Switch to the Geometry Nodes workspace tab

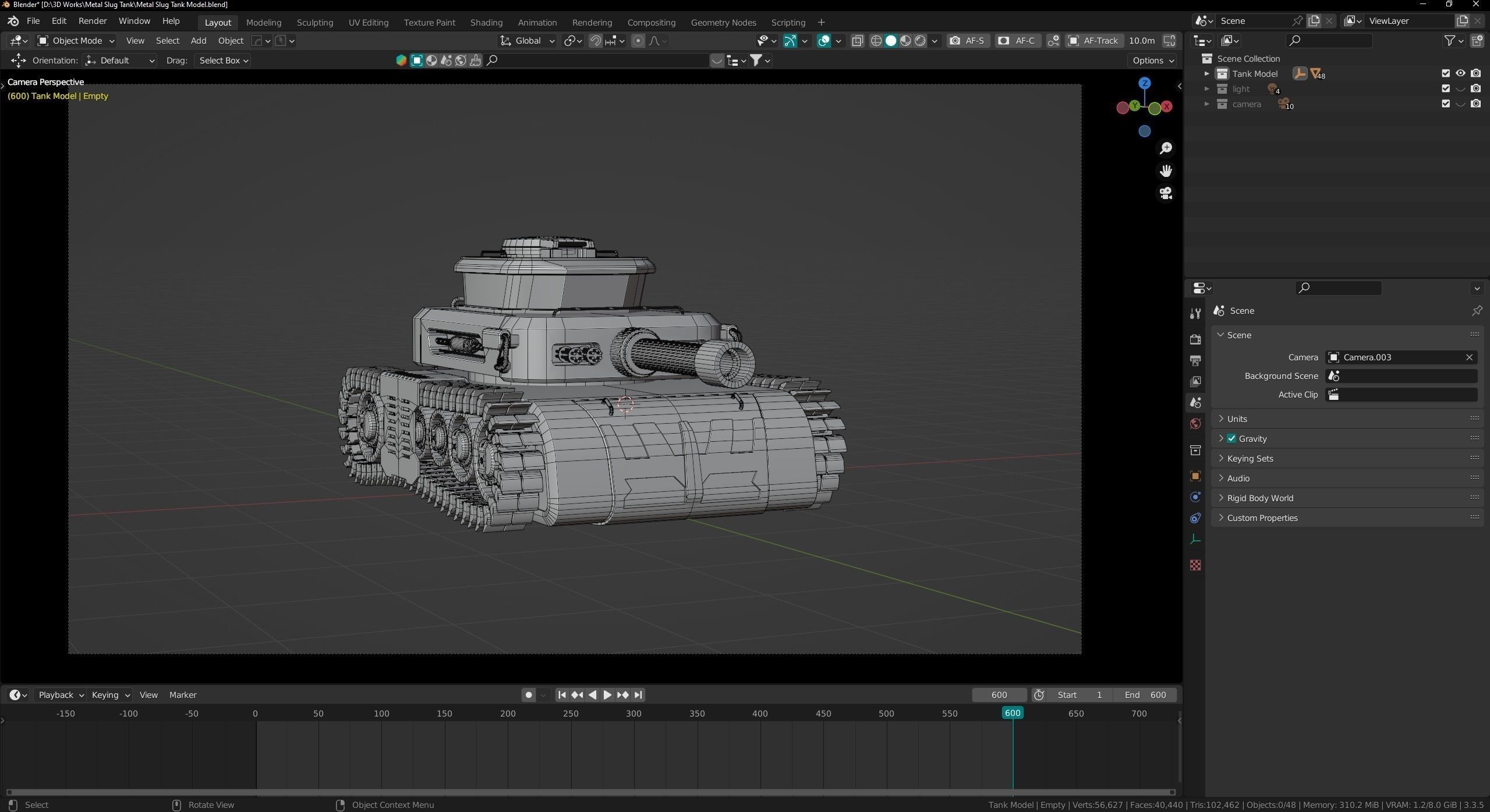(723, 22)
